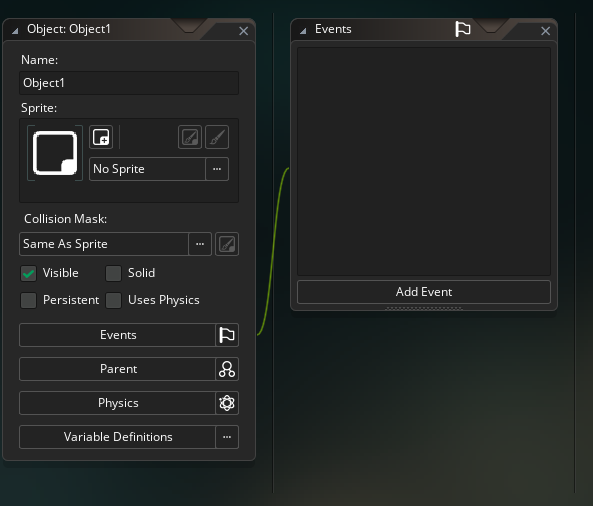Click the Add Event button
Image resolution: width=593 pixels, height=506 pixels.
pos(424,292)
